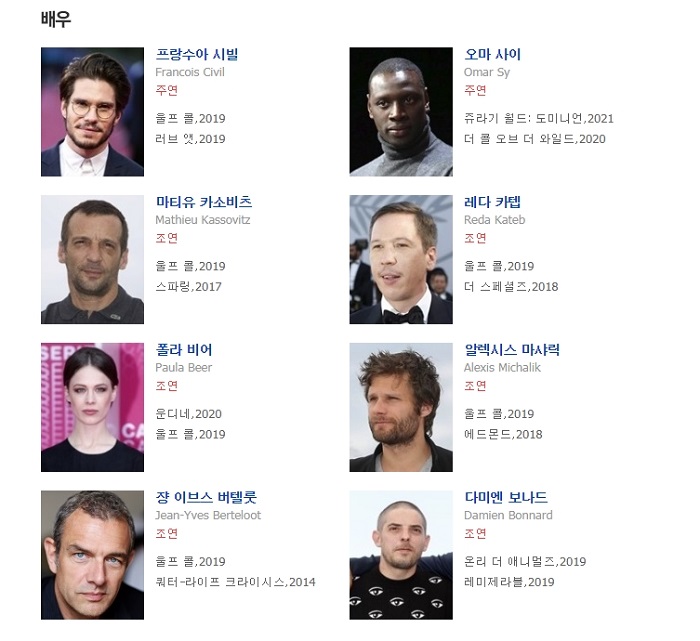Select the film 러브 앳,2019
The width and height of the screenshot is (700, 641).
pyautogui.click(x=190, y=139)
